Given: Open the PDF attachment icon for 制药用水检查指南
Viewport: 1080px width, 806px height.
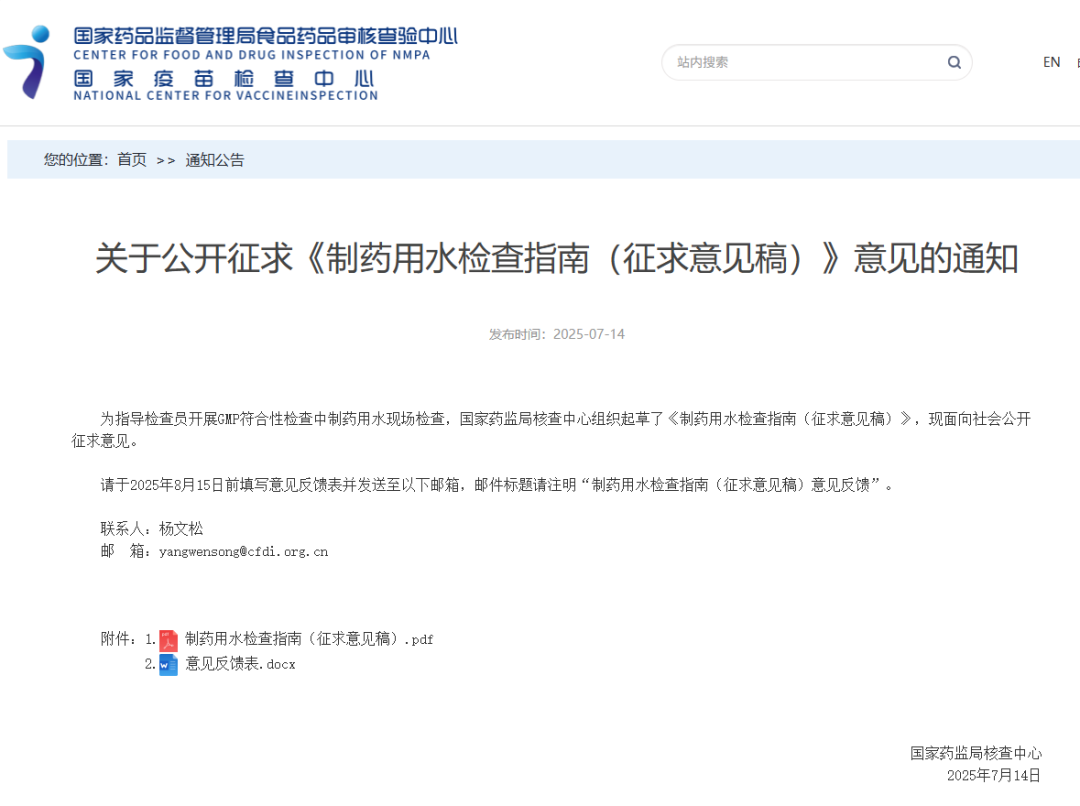Looking at the screenshot, I should (x=170, y=639).
